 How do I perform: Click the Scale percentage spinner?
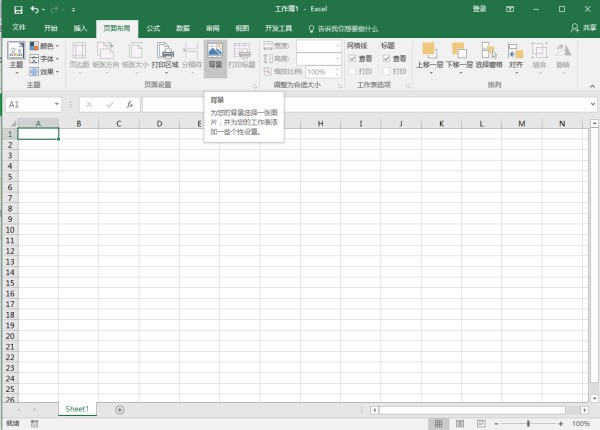coord(338,72)
